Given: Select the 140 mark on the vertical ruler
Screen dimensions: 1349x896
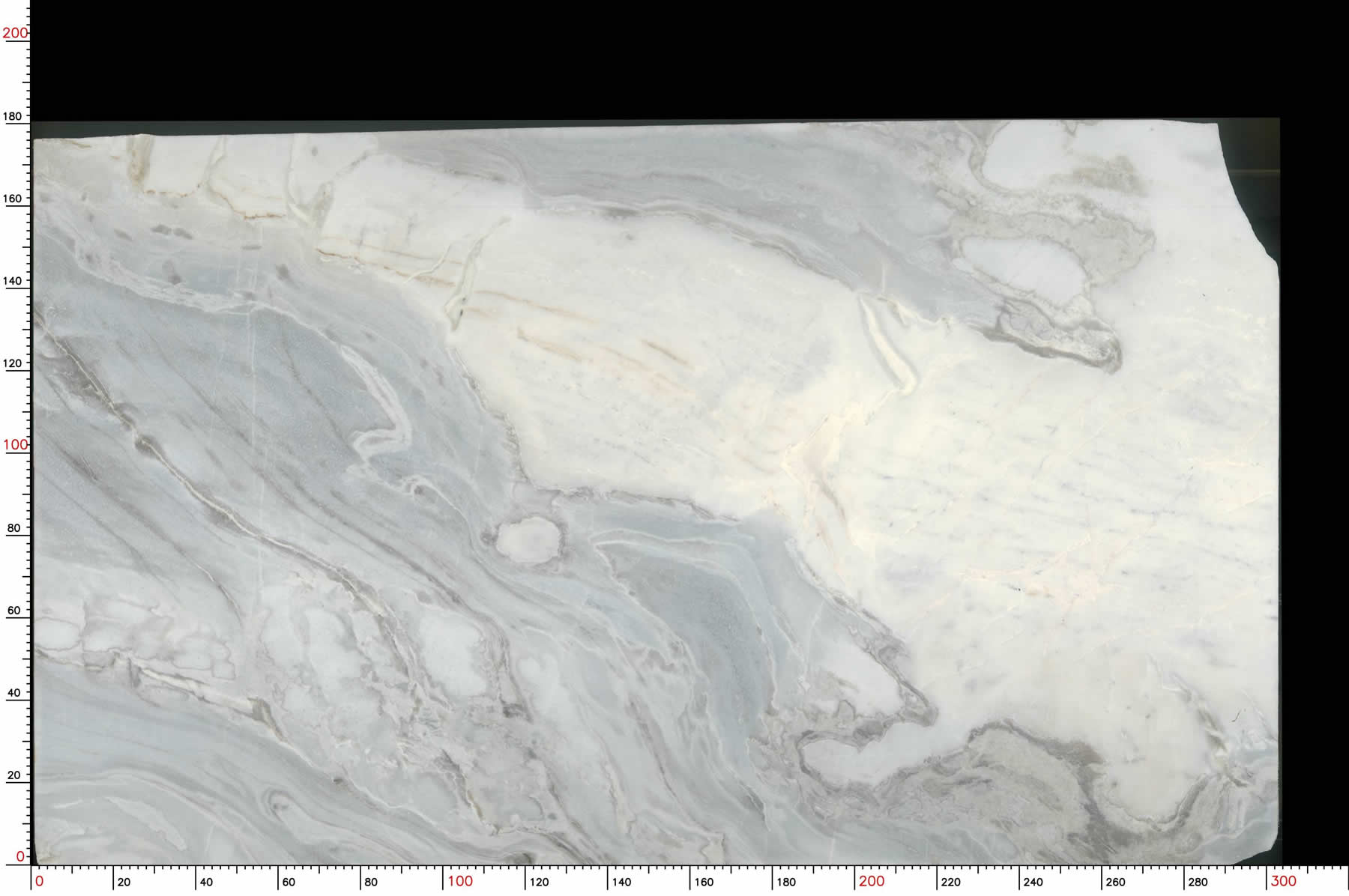Looking at the screenshot, I should pos(13,281).
